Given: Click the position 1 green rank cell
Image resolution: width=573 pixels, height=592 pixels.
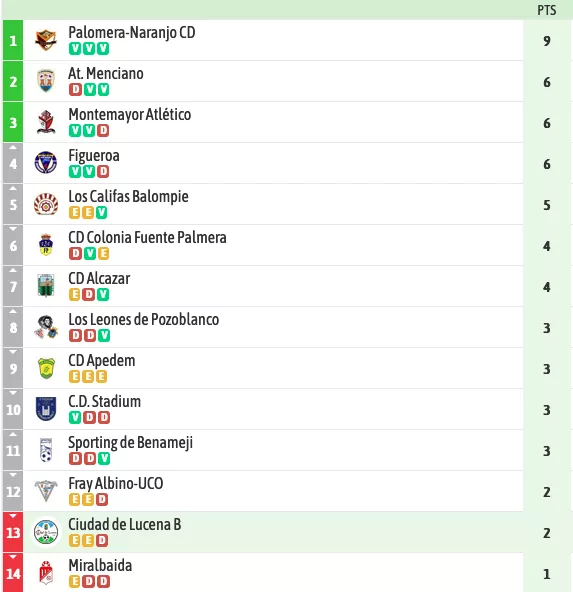Looking at the screenshot, I should pos(13,40).
